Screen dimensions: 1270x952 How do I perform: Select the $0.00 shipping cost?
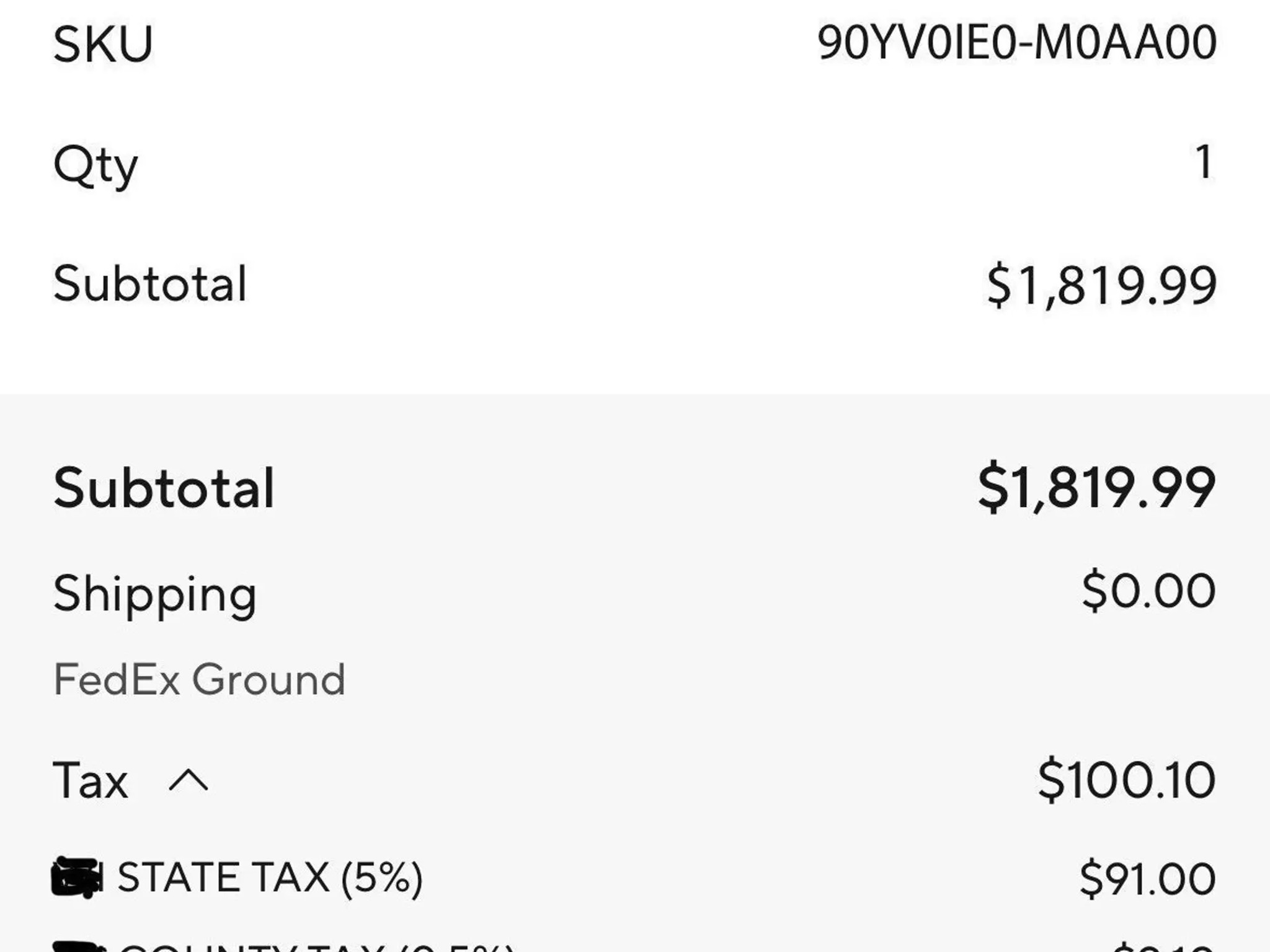1148,591
